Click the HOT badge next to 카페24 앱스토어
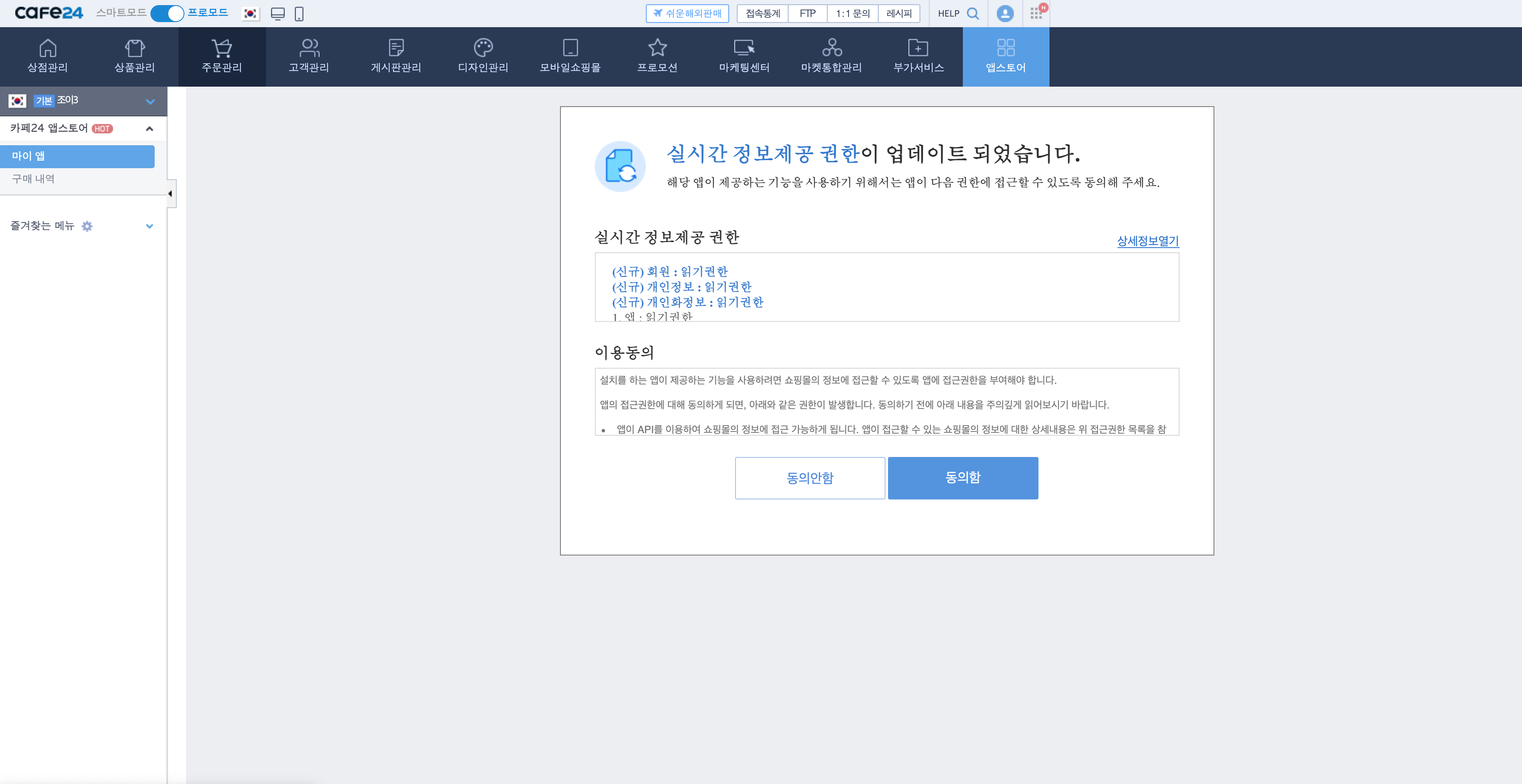1522x784 pixels. (102, 129)
